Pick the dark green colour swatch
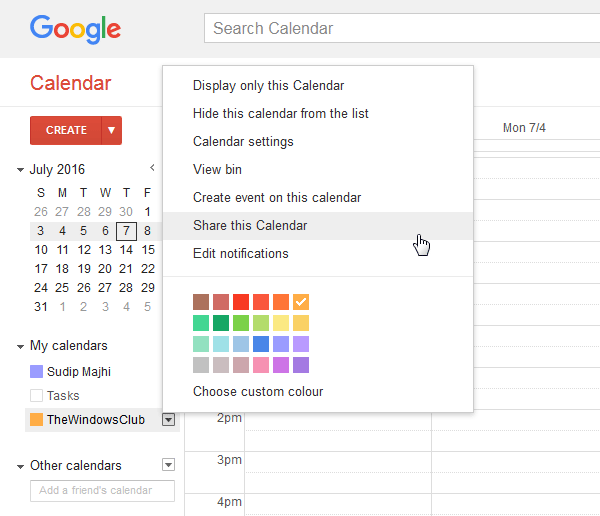600x516 pixels. pyautogui.click(x=221, y=323)
